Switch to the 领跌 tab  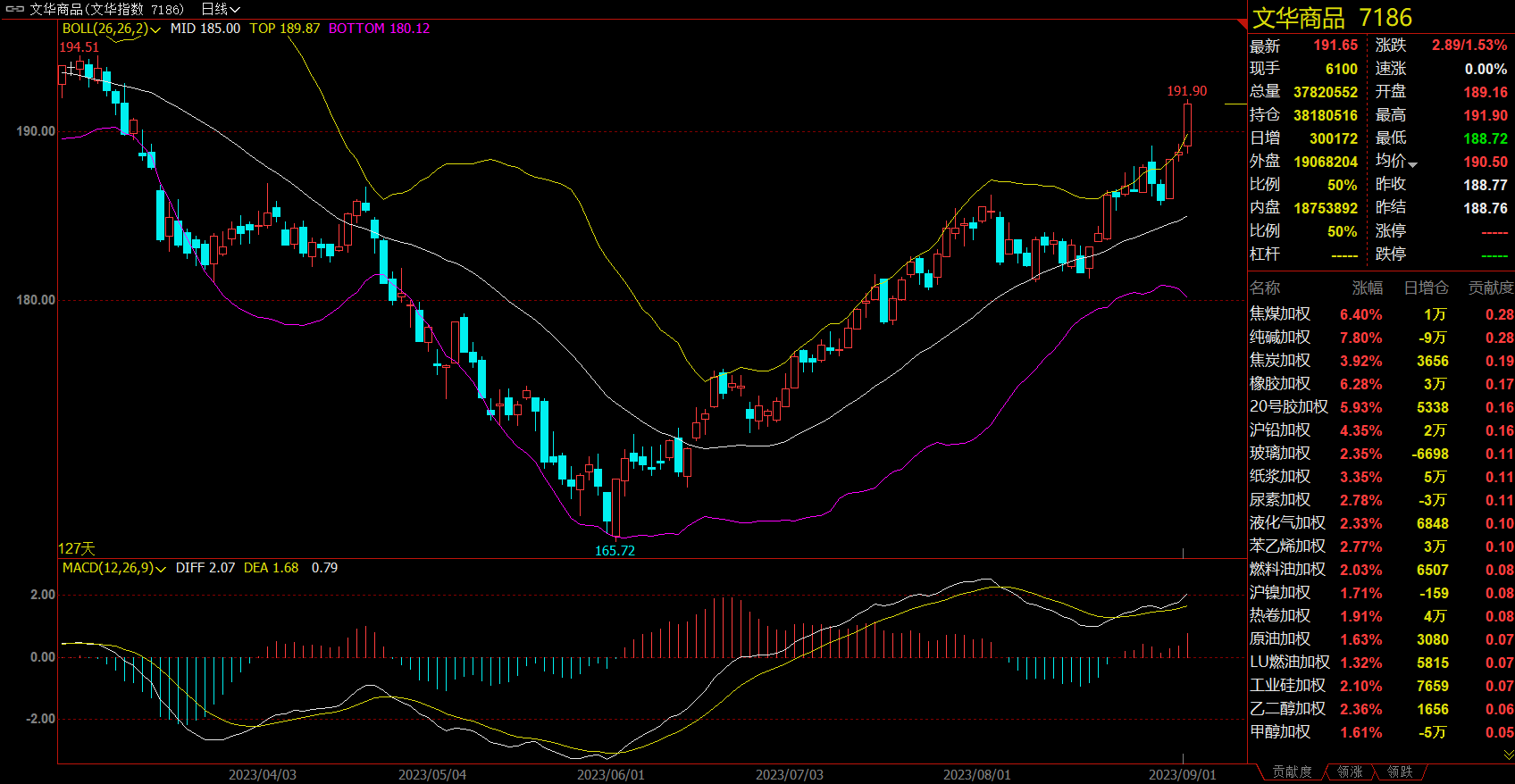1400,771
